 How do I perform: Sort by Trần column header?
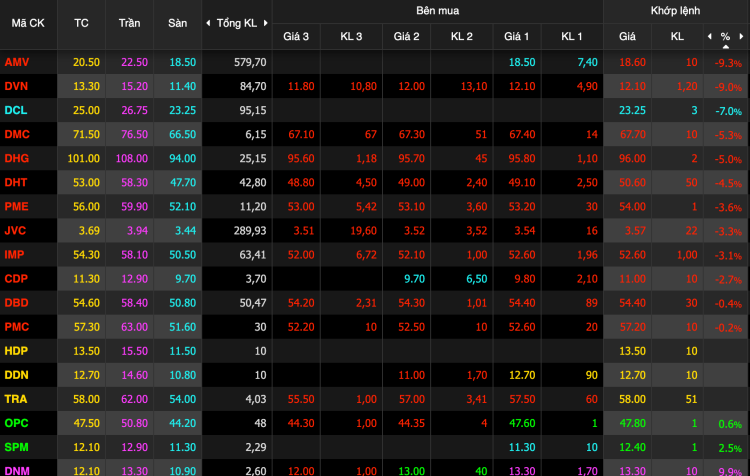tap(129, 23)
